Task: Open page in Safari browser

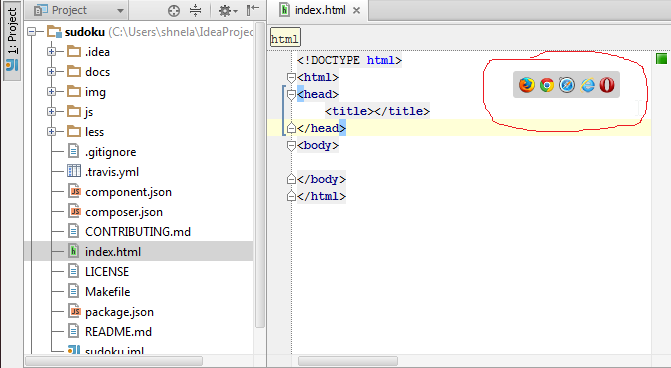Action: 567,85
